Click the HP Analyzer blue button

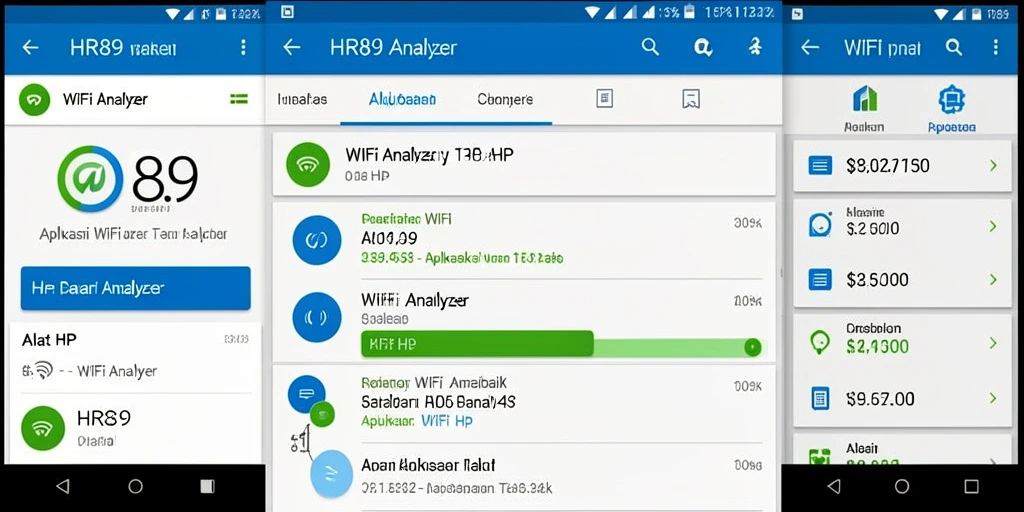(x=136, y=288)
